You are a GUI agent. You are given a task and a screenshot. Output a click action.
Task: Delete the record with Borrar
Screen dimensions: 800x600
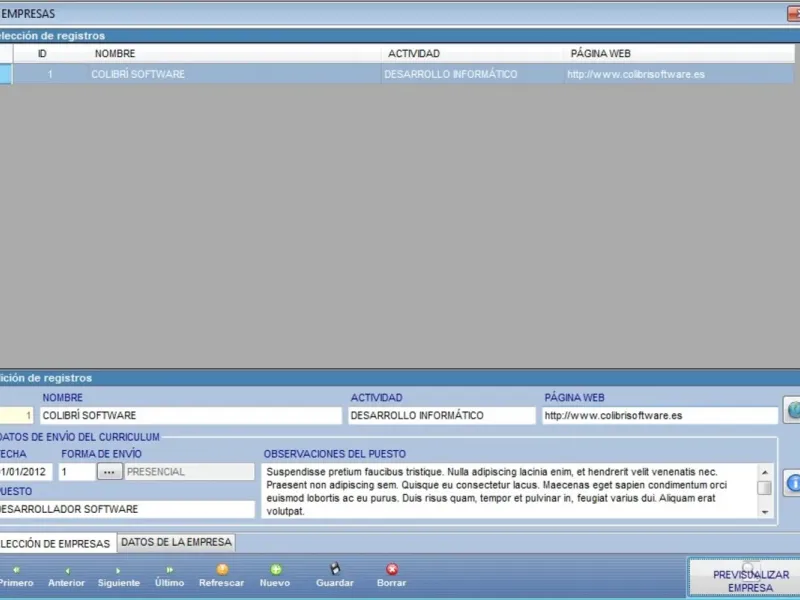point(391,576)
